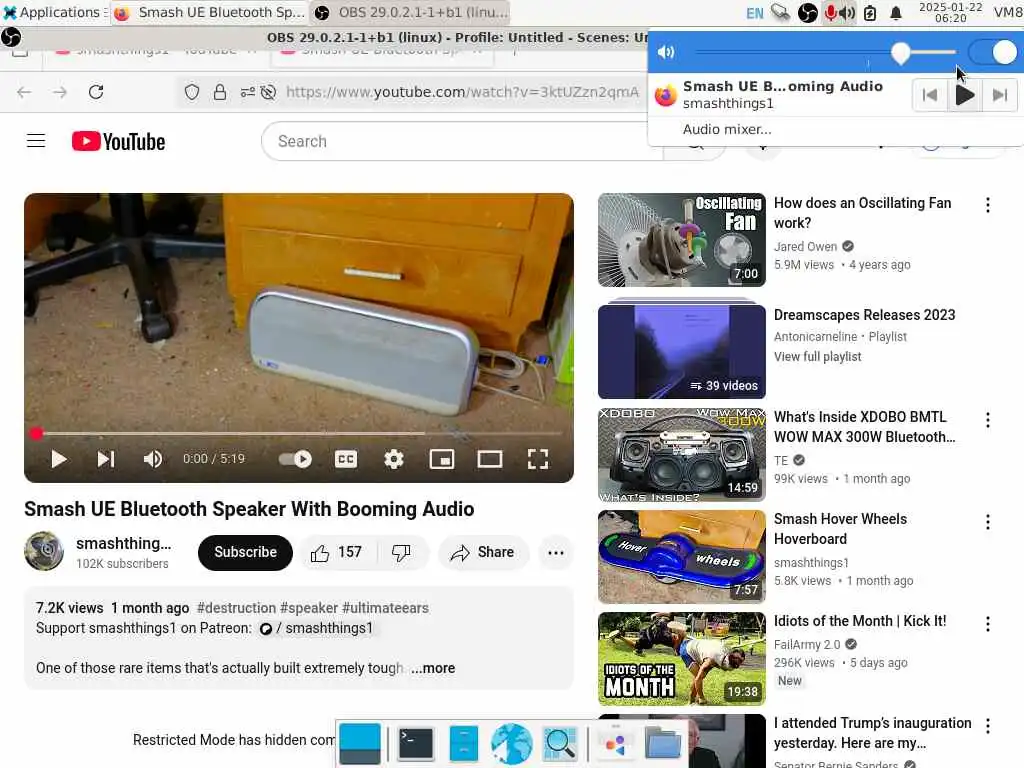Go forward in Firefox
Screen dimensions: 1024x768
click(59, 92)
